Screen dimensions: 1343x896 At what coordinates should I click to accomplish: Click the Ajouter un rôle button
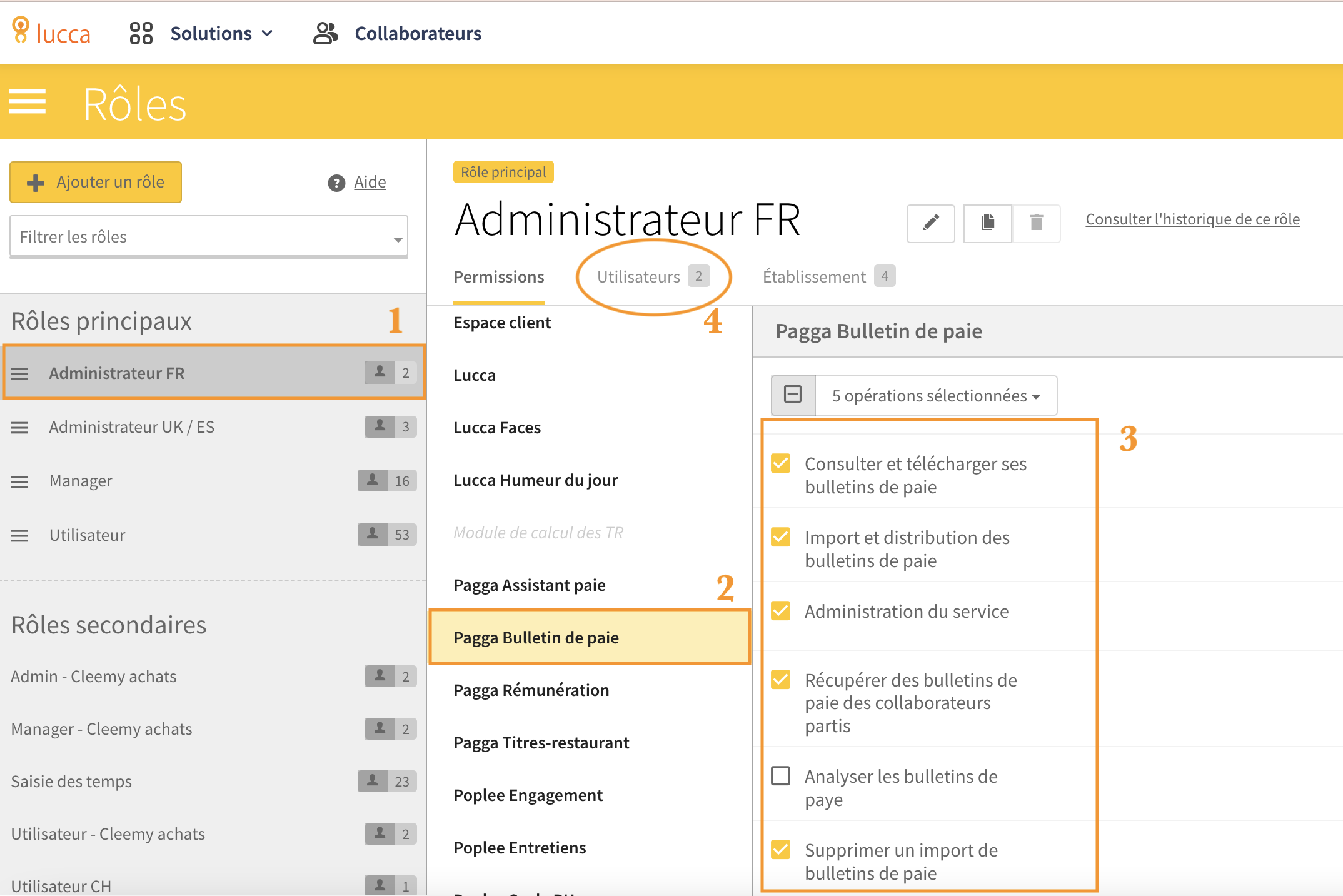pyautogui.click(x=96, y=183)
